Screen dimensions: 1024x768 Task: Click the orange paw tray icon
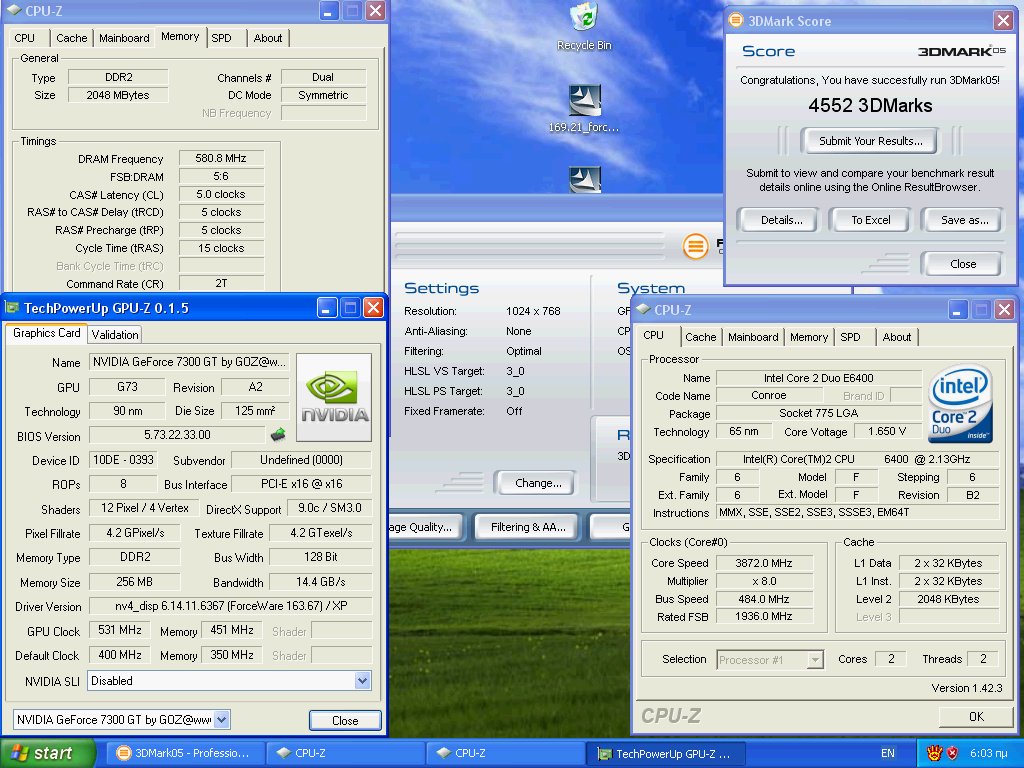(x=935, y=753)
